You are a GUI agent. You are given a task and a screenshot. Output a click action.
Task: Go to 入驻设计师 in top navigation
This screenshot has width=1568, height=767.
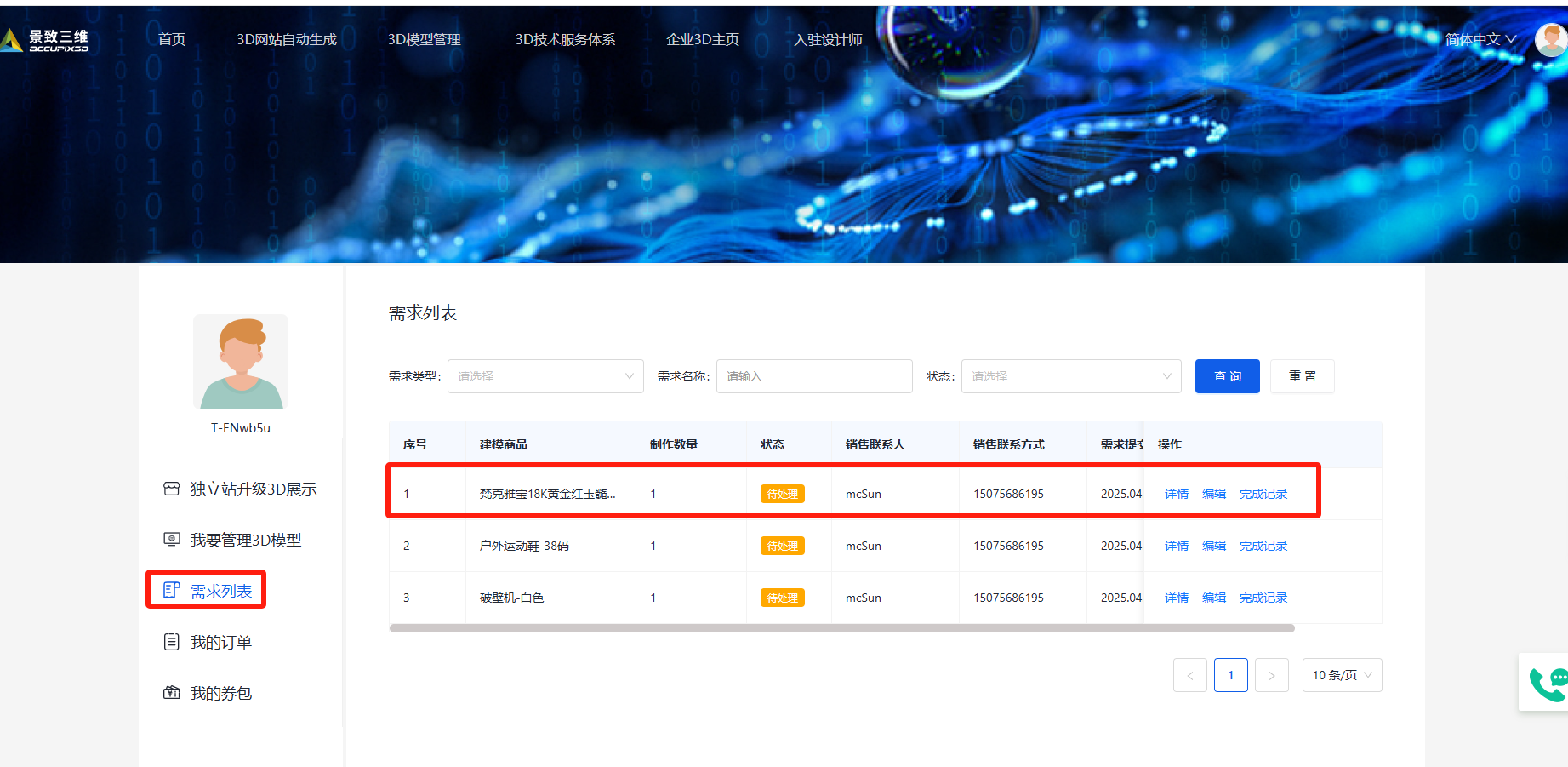[828, 39]
